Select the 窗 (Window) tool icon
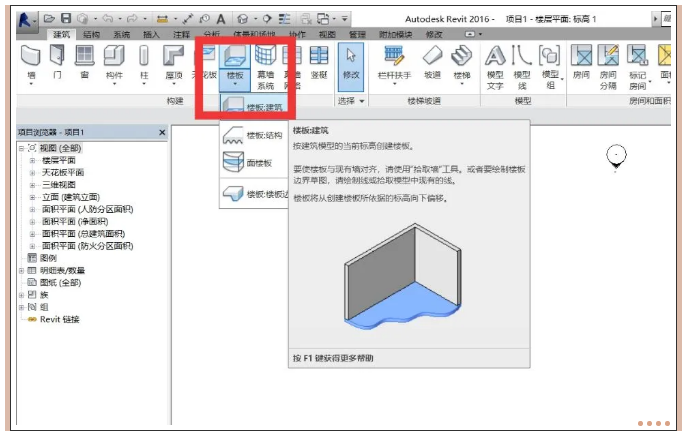Screen dimensions: 690x436 pos(84,56)
